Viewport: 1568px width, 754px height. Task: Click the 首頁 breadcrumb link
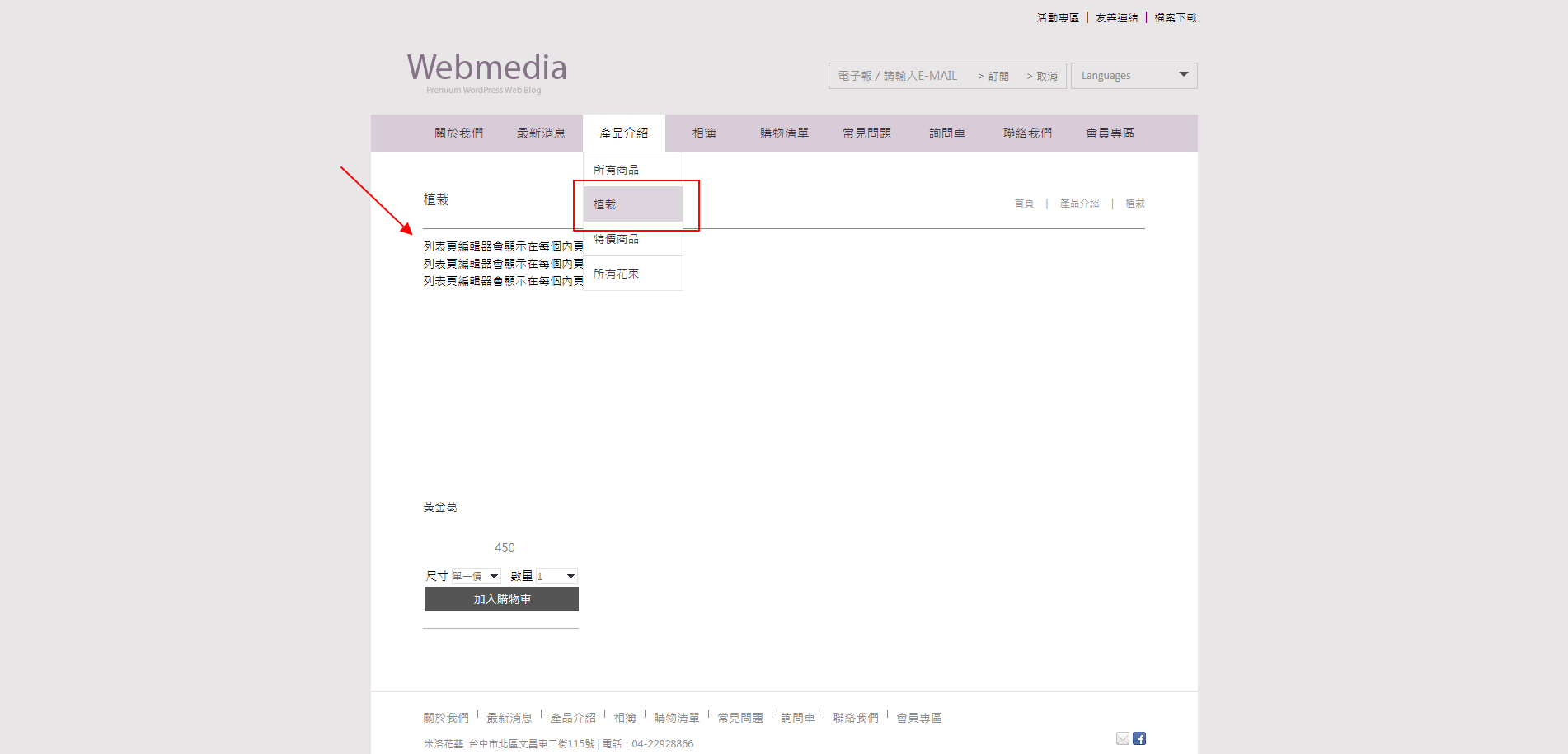coord(1024,204)
